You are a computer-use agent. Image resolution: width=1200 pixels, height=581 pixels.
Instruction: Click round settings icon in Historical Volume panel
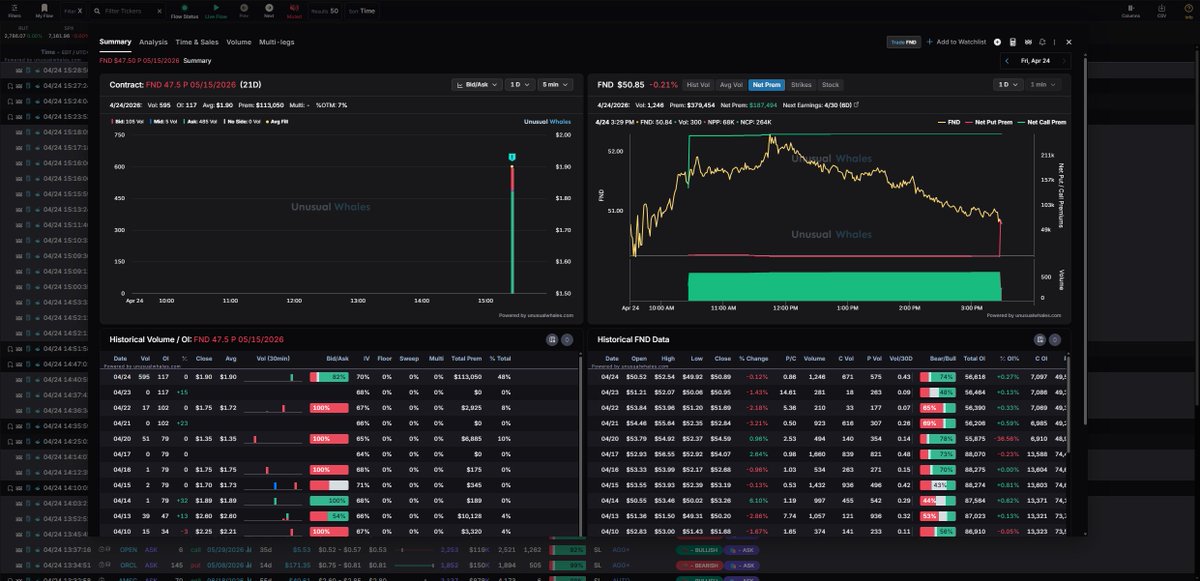[567, 340]
